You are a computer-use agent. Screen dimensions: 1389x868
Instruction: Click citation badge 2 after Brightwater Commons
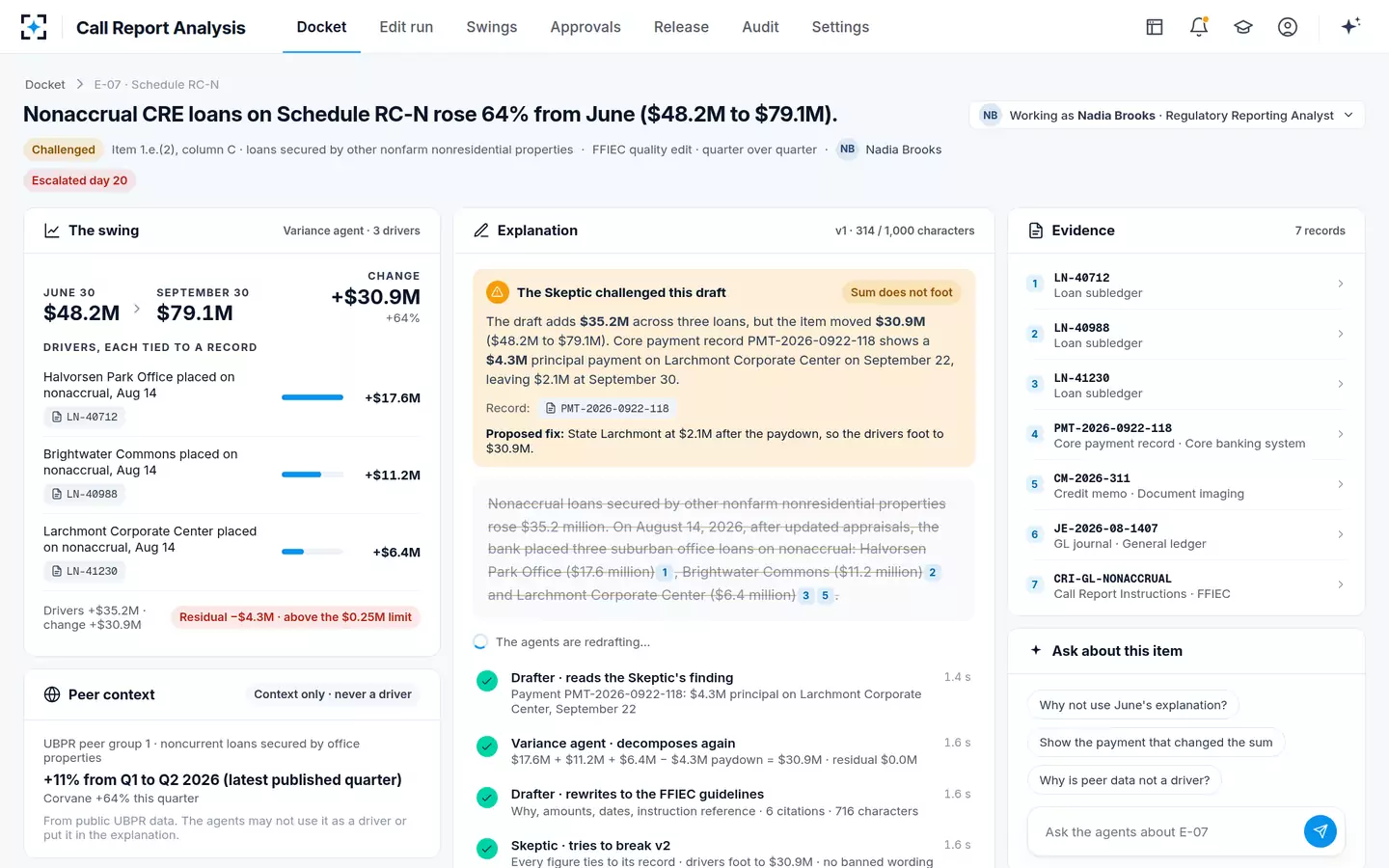pyautogui.click(x=933, y=572)
